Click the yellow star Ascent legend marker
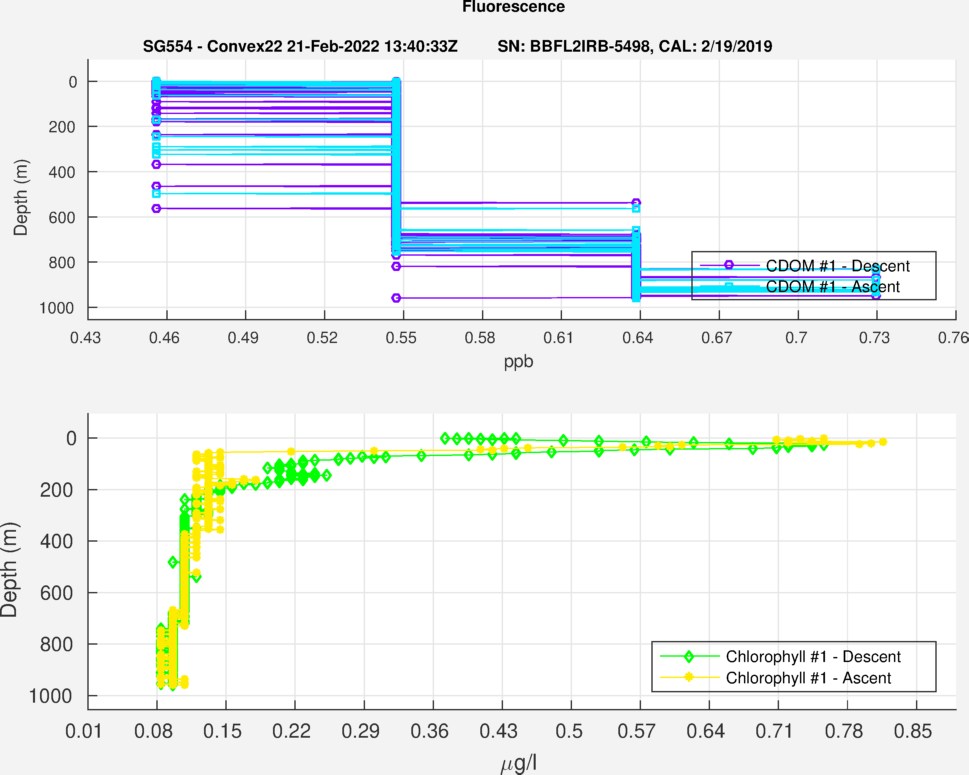 coord(689,678)
